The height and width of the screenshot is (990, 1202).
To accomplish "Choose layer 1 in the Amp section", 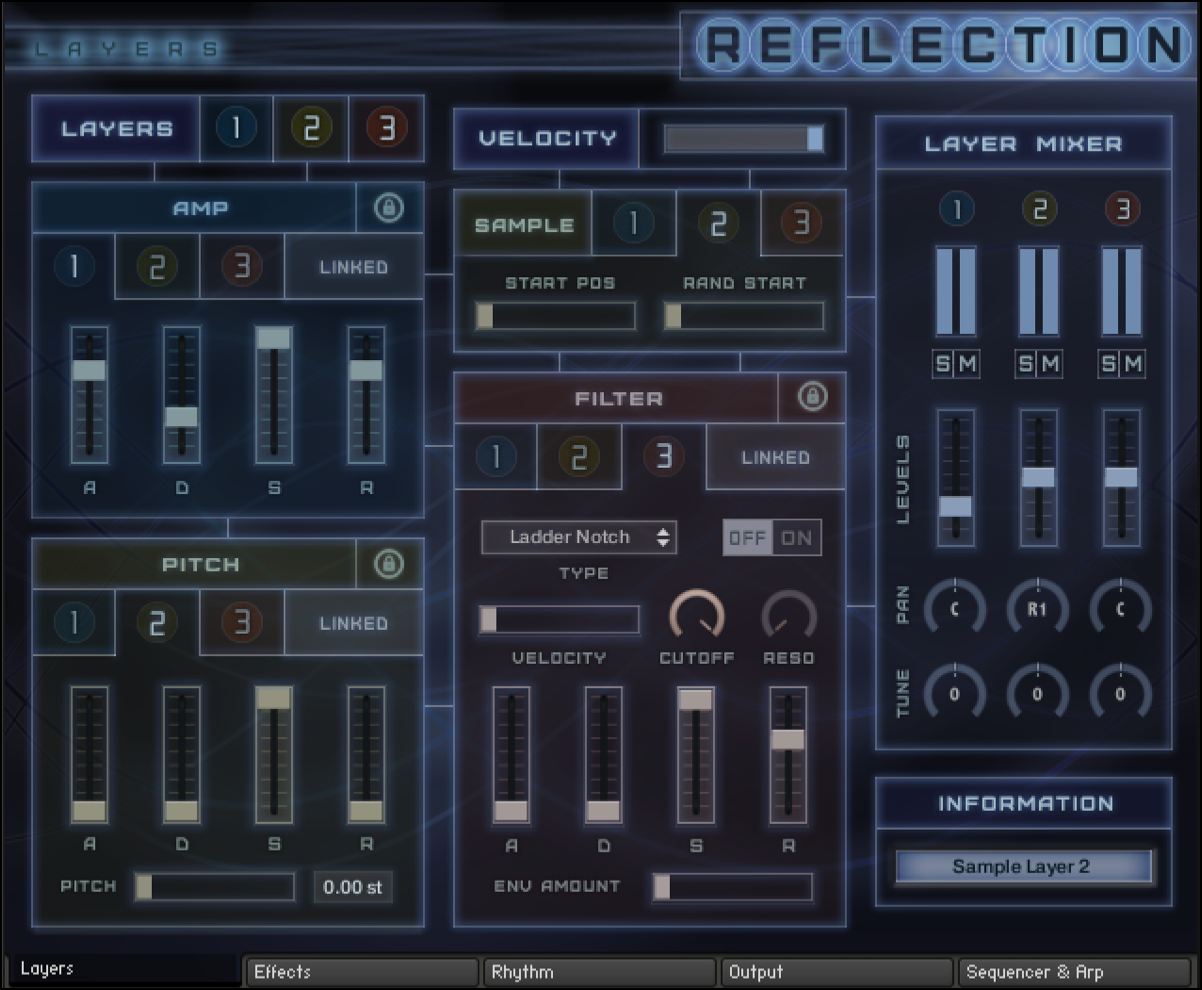I will pyautogui.click(x=74, y=267).
